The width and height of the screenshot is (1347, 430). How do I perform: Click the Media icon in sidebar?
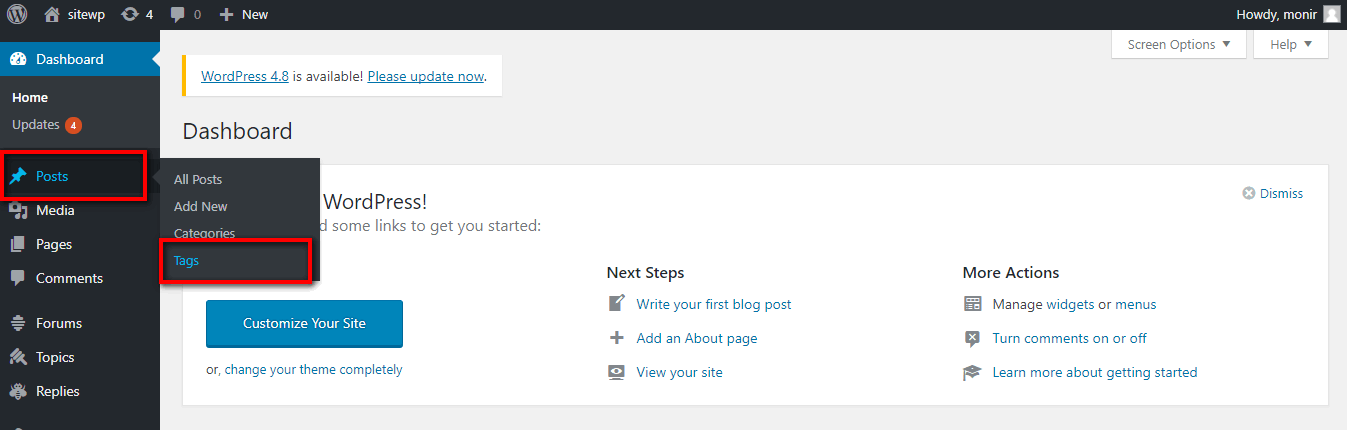click(x=18, y=210)
